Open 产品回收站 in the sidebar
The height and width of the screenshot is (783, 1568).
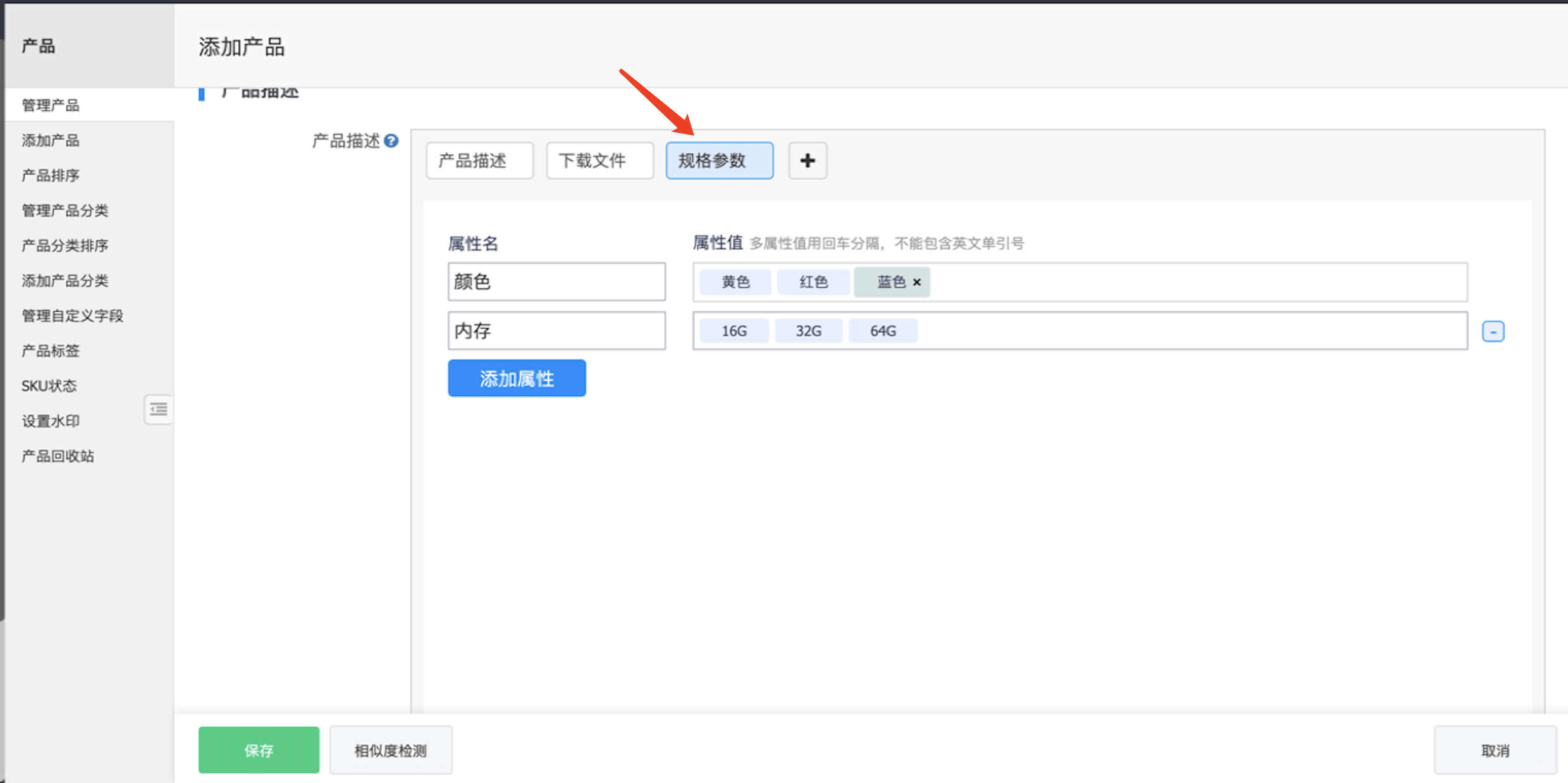[58, 456]
